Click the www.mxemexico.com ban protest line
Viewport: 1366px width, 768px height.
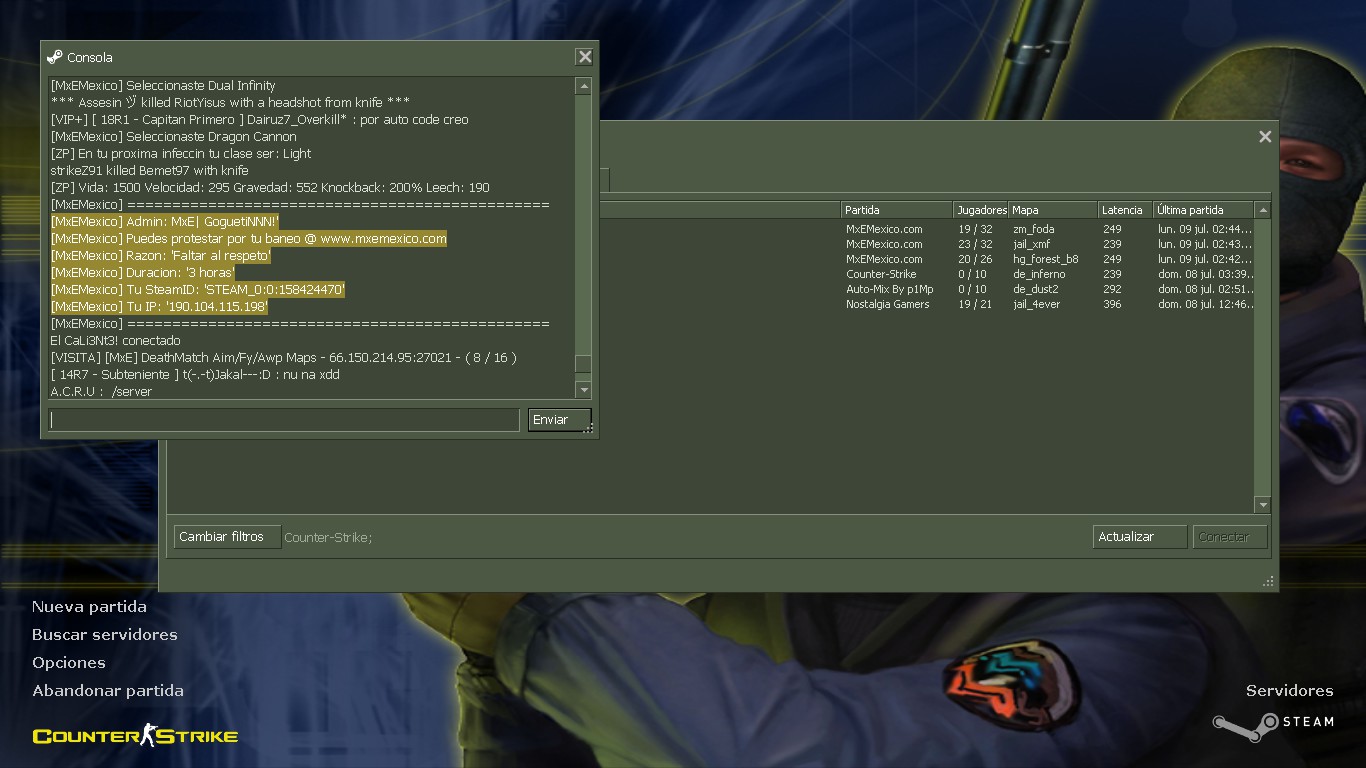[x=249, y=239]
